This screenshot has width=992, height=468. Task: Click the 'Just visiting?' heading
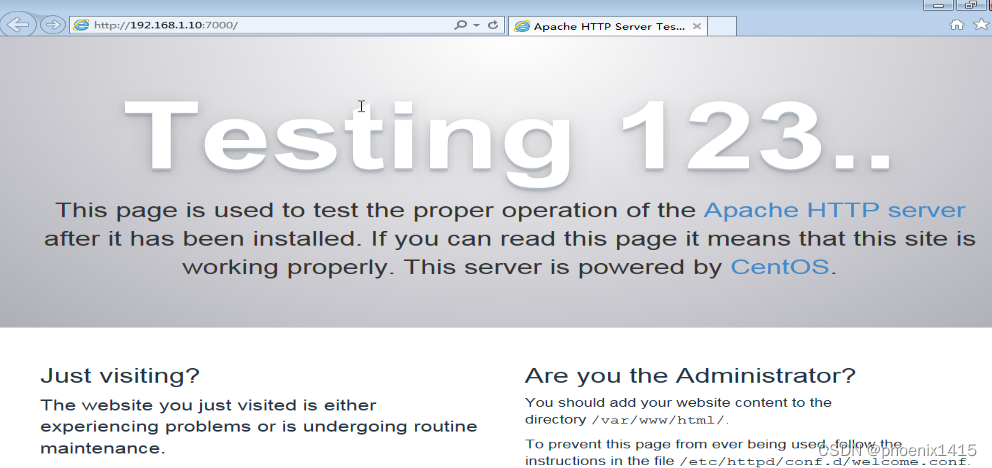(x=120, y=376)
